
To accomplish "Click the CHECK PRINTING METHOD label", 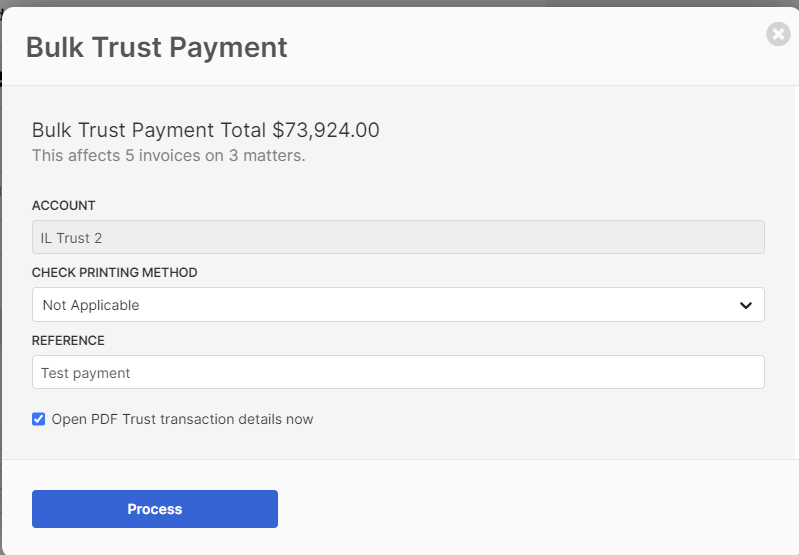I will 115,273.
